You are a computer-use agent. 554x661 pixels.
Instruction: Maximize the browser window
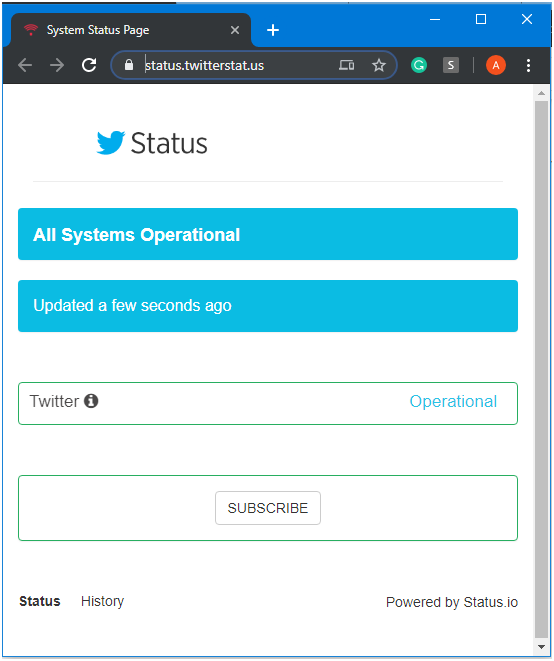coord(481,19)
